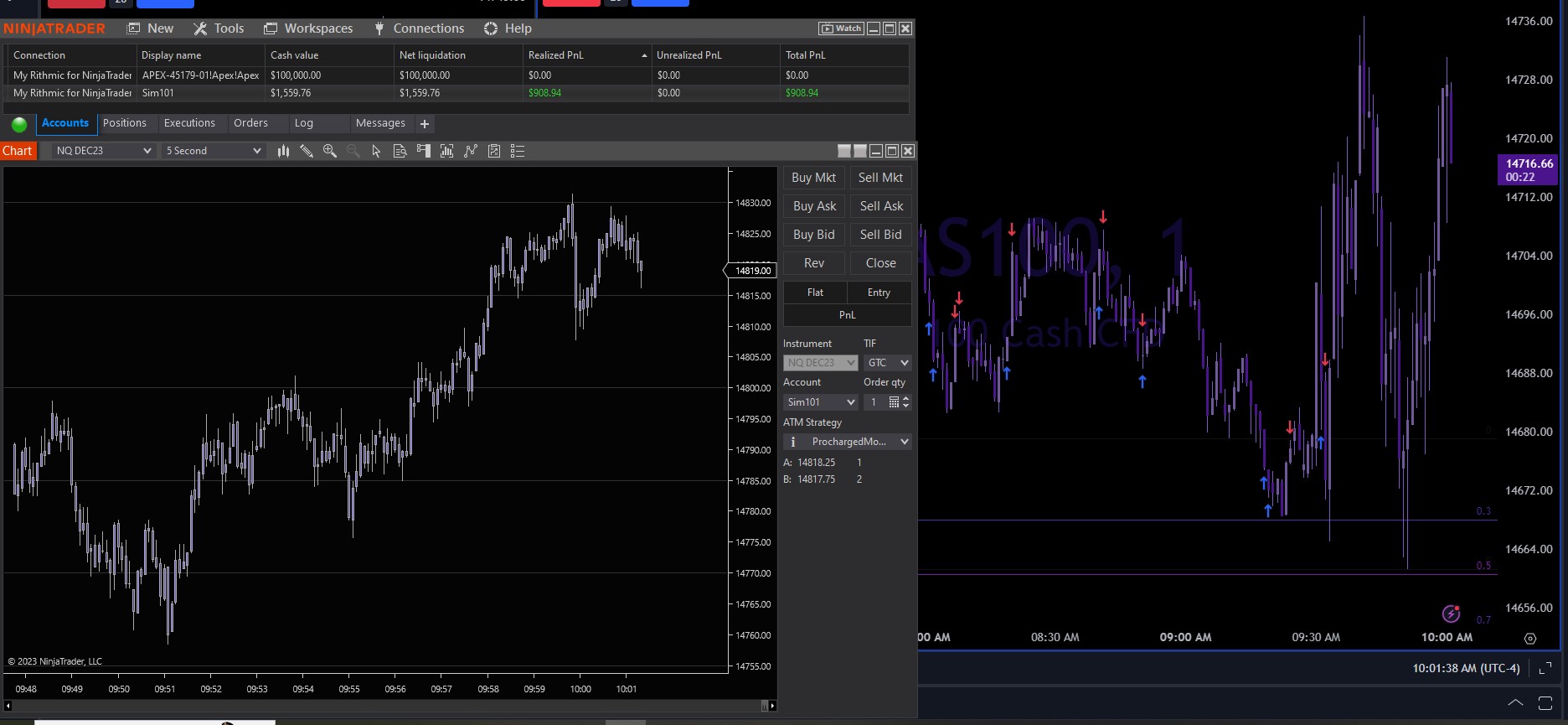
Task: Click the zoom in magnifier icon
Action: tap(330, 151)
